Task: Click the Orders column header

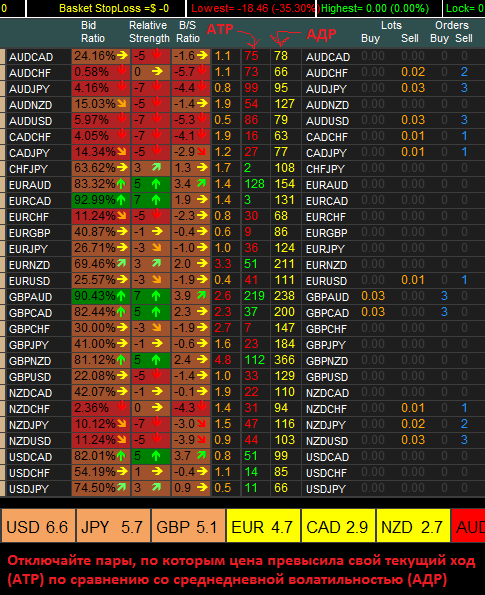Action: click(452, 25)
